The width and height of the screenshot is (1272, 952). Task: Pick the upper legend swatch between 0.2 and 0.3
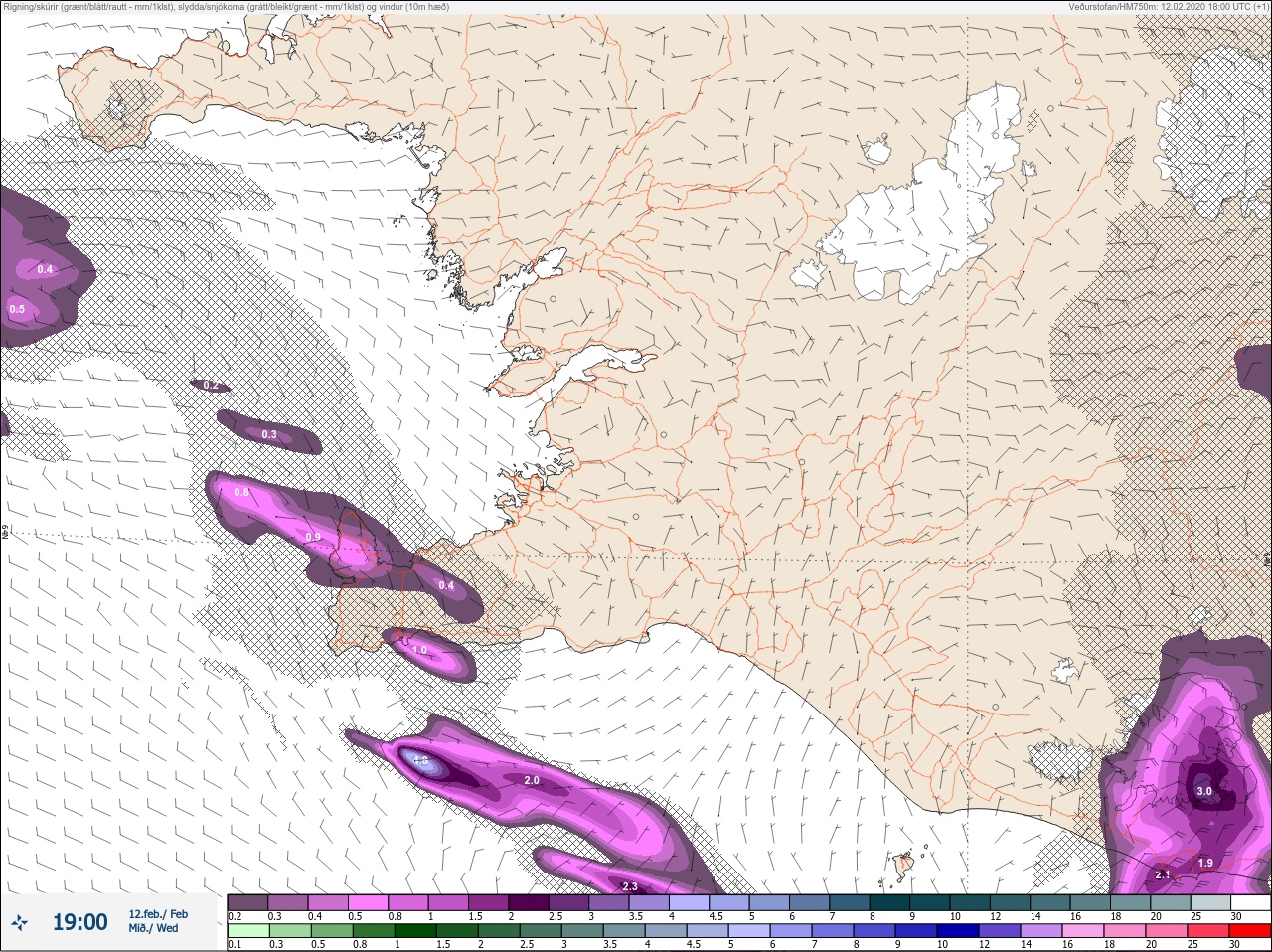tap(247, 902)
